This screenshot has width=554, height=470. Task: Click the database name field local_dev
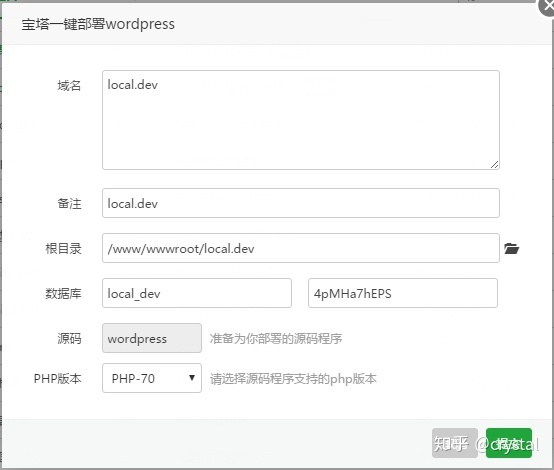(197, 293)
